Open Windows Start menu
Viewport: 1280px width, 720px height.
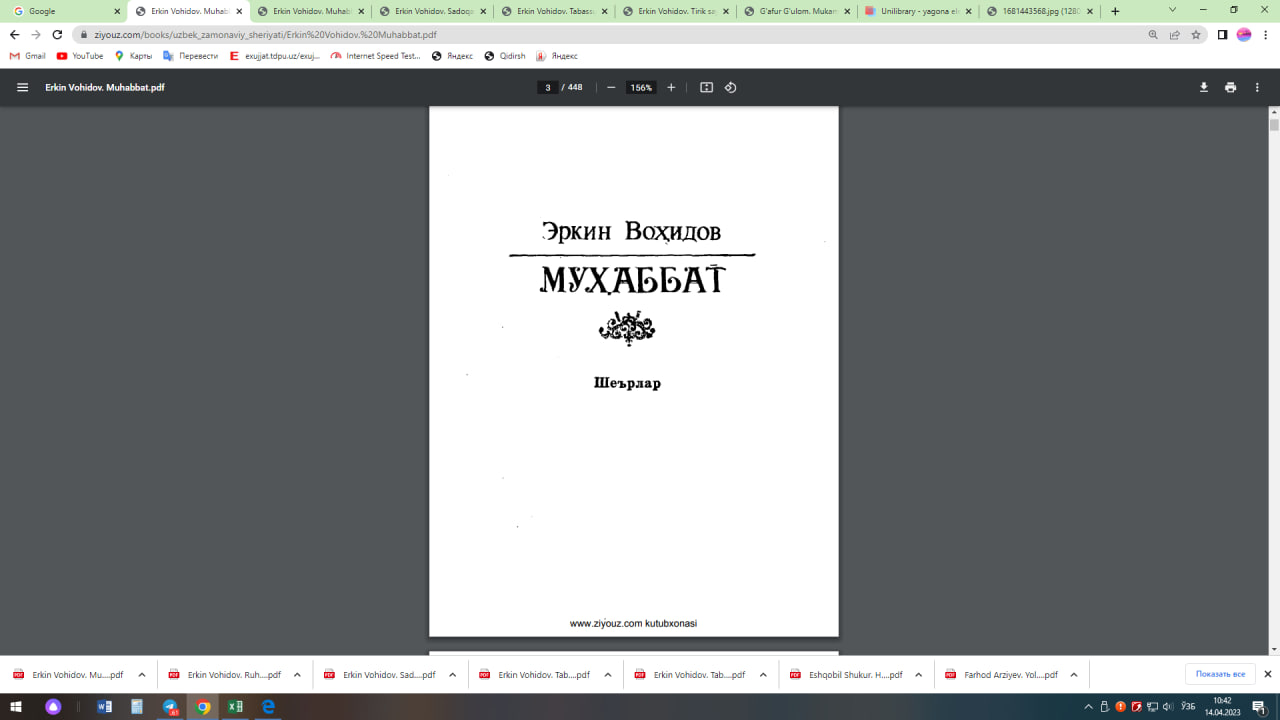16,707
